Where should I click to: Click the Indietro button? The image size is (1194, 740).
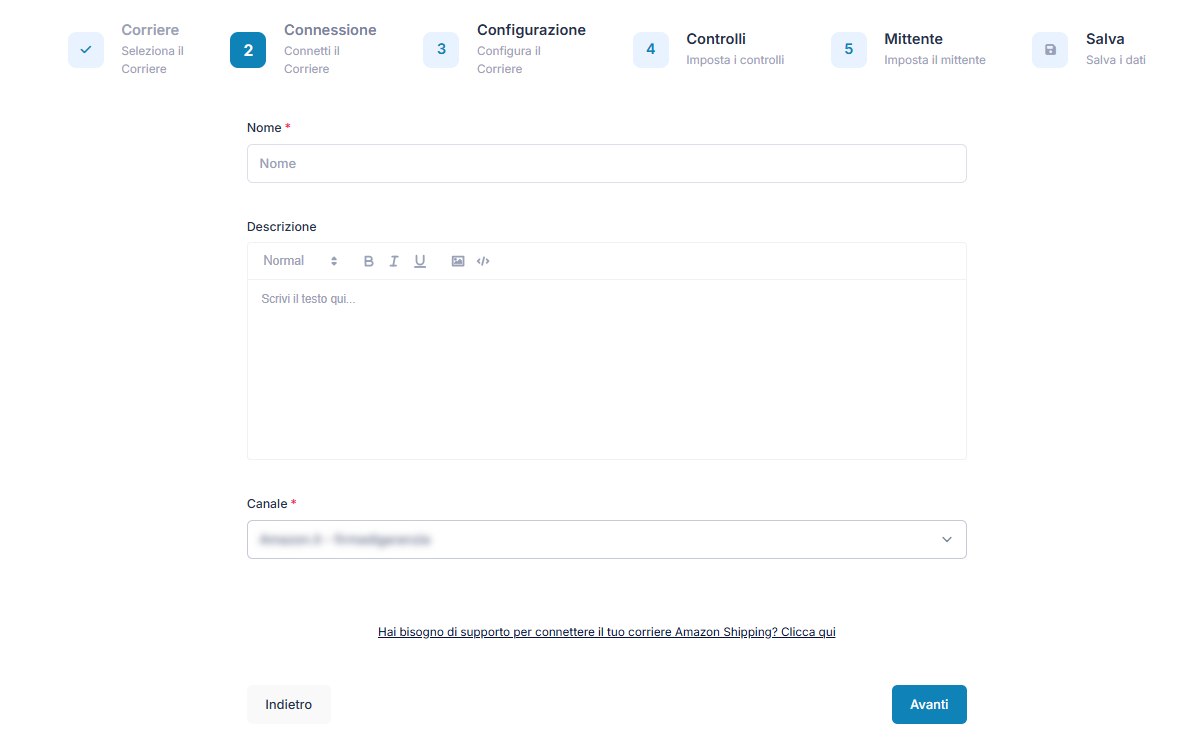pyautogui.click(x=288, y=704)
